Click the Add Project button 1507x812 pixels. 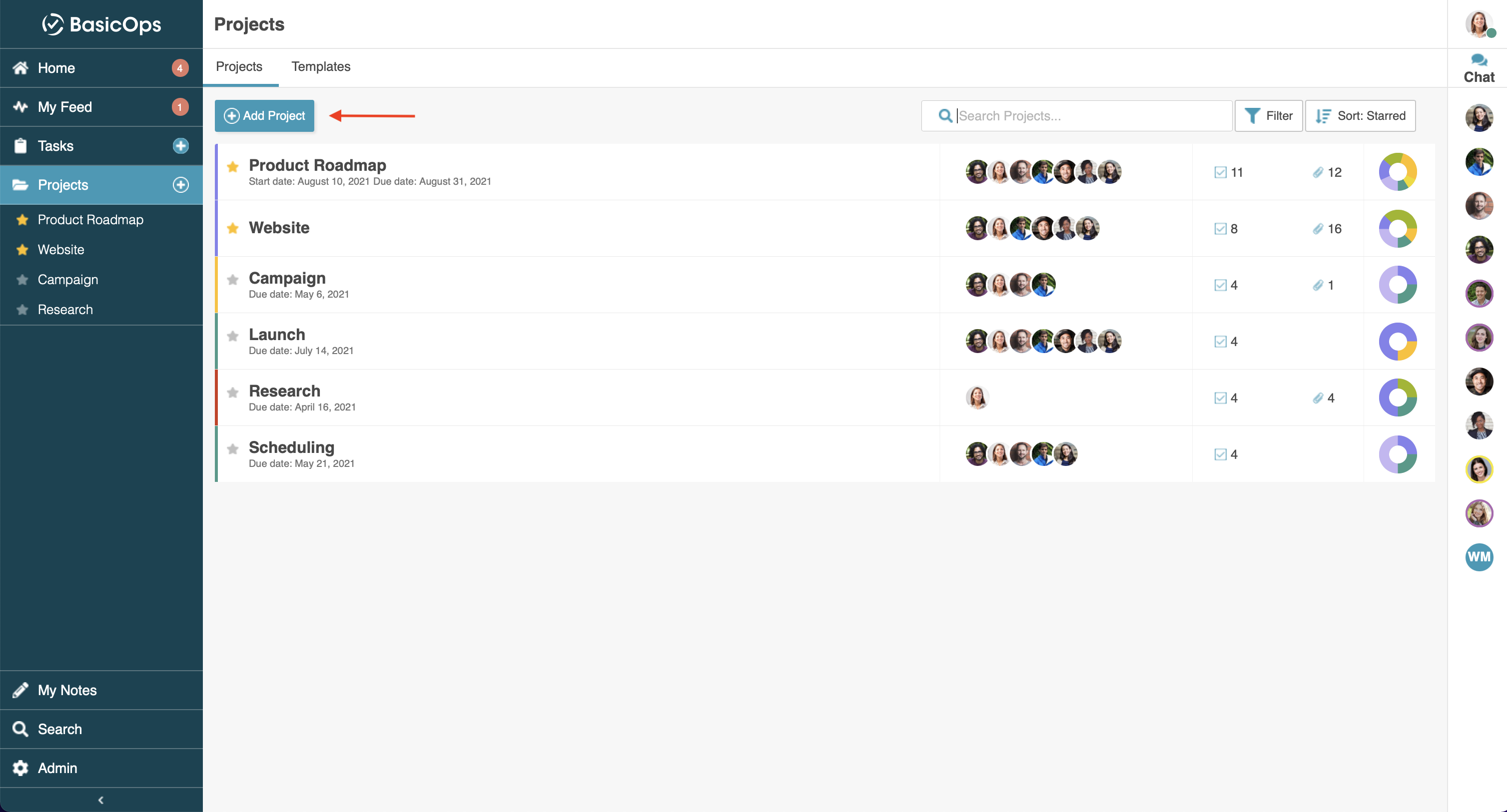(264, 116)
